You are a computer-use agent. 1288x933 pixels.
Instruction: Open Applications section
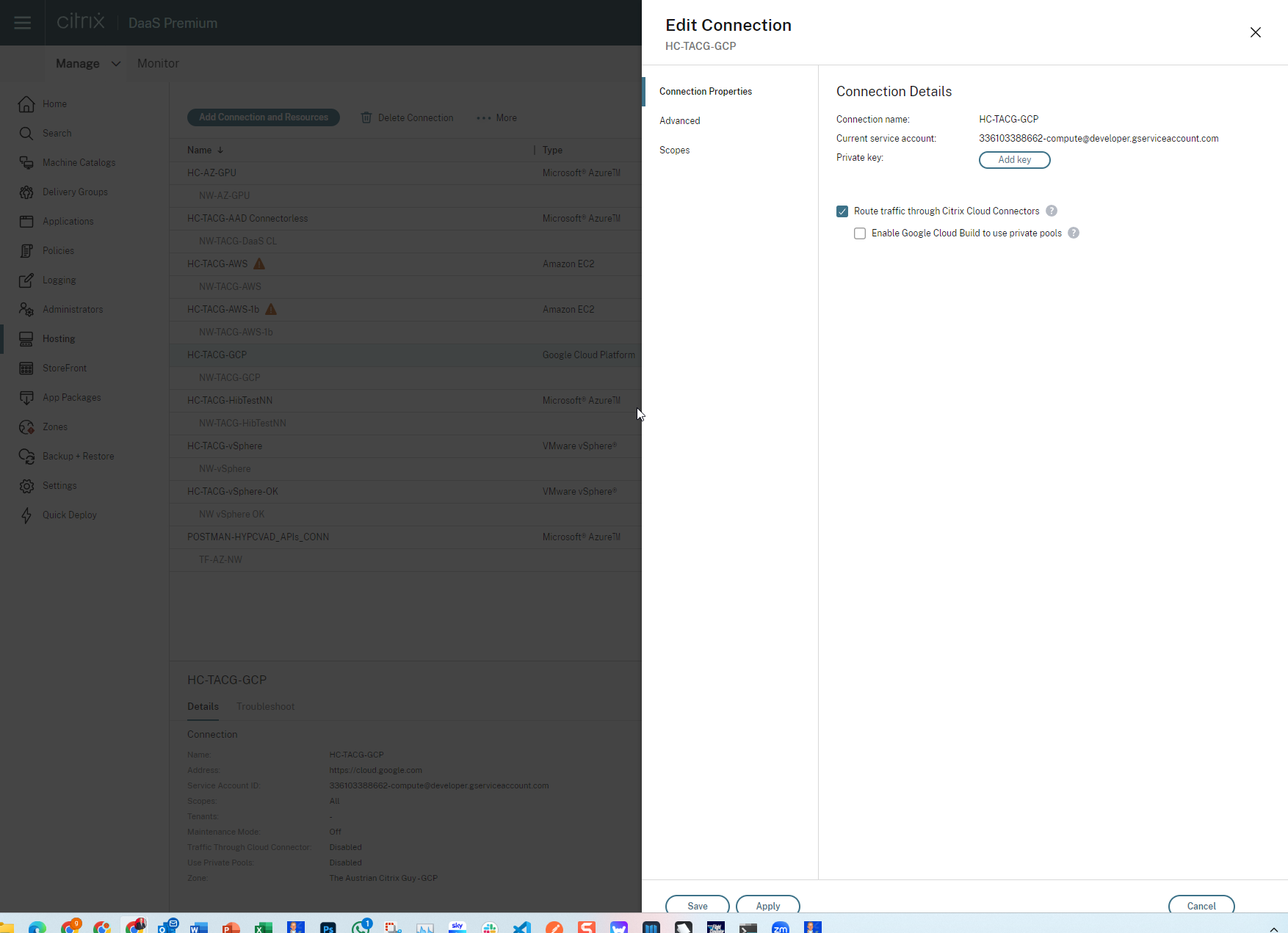(68, 221)
